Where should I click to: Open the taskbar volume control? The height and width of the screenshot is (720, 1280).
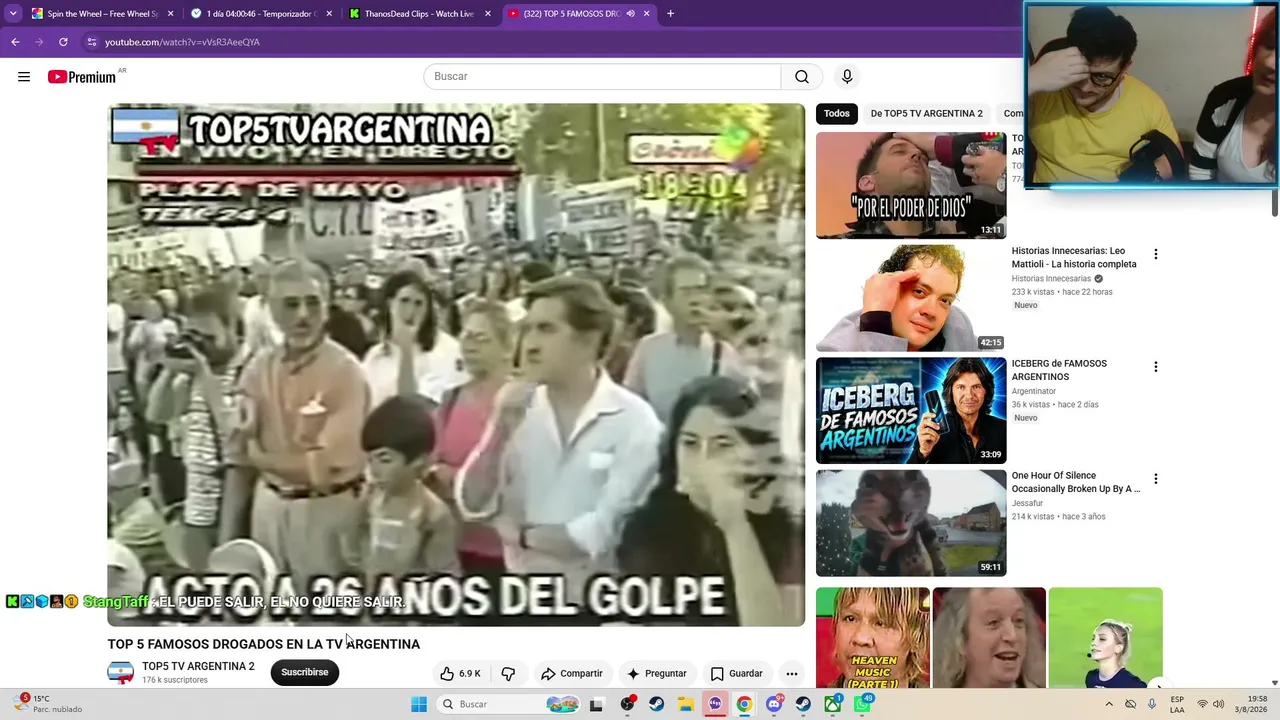1219,704
